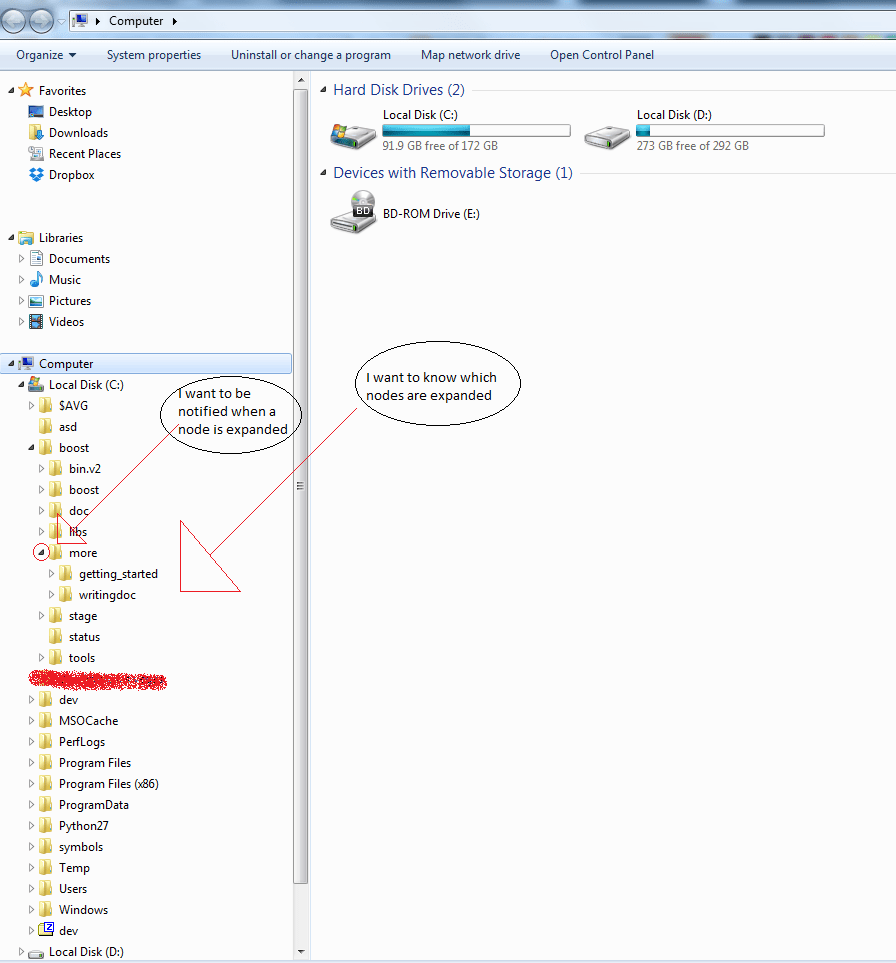Click Uninstall or change a program
Viewport: 896px width, 963px height.
[311, 55]
